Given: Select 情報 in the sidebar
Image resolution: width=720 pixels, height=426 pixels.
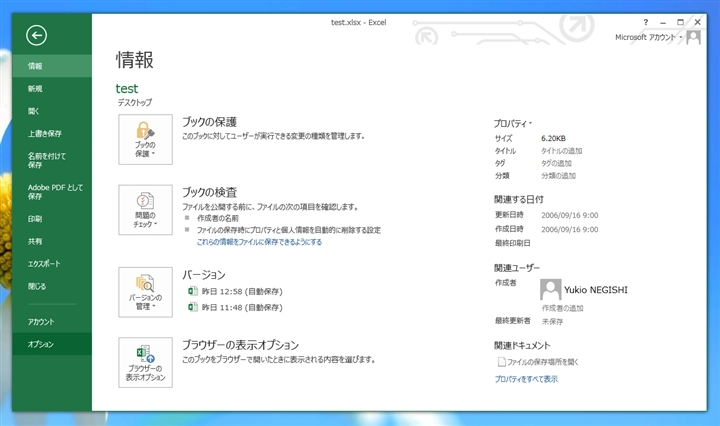Looking at the screenshot, I should pyautogui.click(x=52, y=66).
